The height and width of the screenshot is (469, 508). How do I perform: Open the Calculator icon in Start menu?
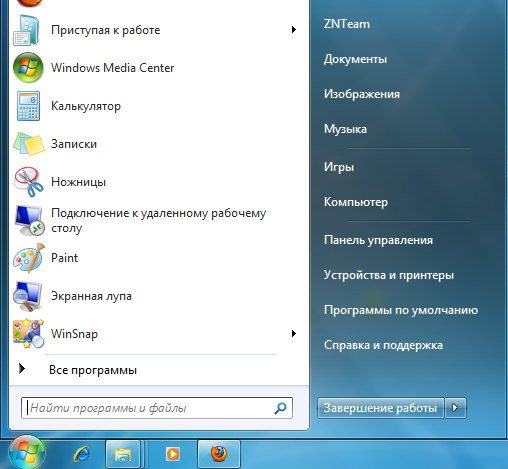(x=28, y=106)
